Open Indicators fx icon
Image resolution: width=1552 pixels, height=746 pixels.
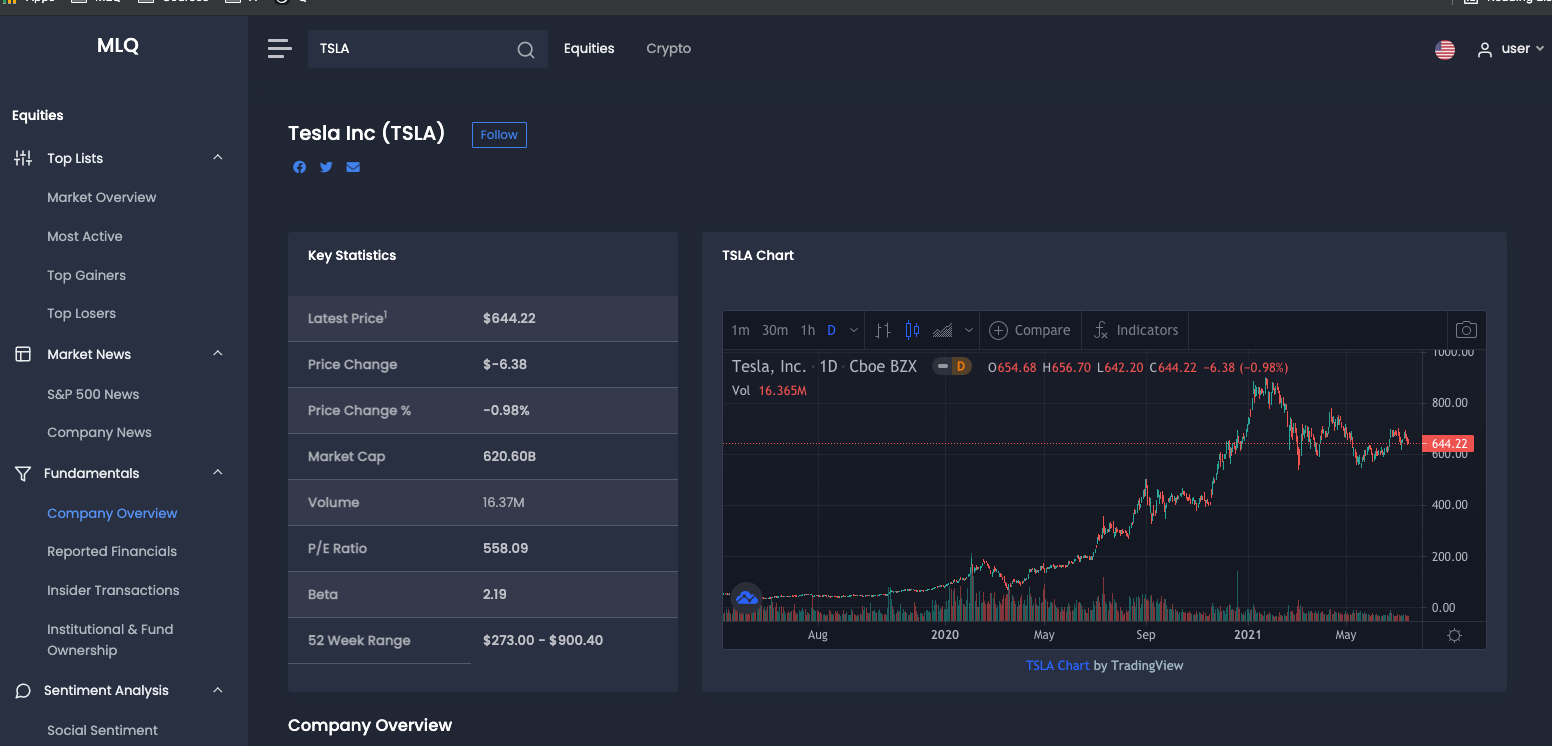tap(1100, 330)
